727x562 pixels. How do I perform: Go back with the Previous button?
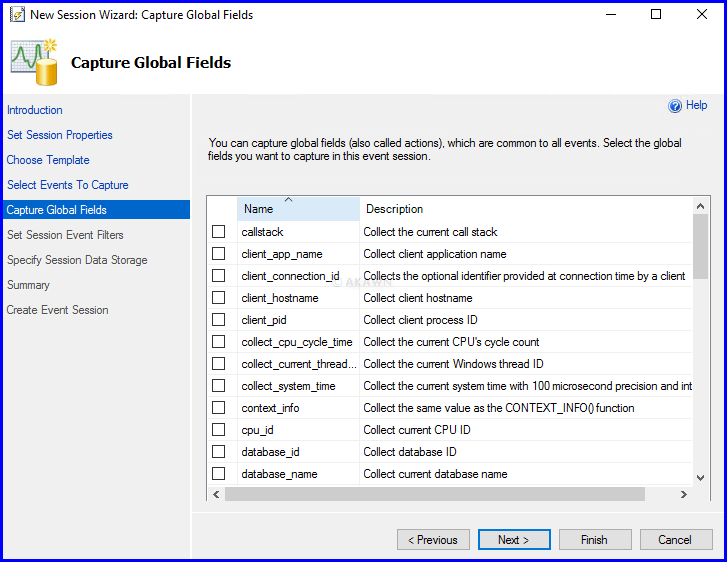pyautogui.click(x=433, y=540)
